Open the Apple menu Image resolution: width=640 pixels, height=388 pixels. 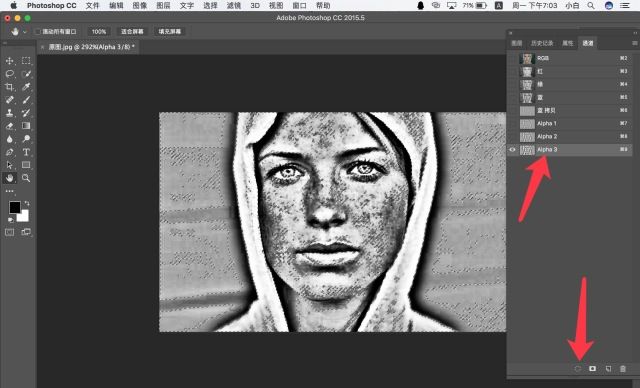pyautogui.click(x=13, y=6)
